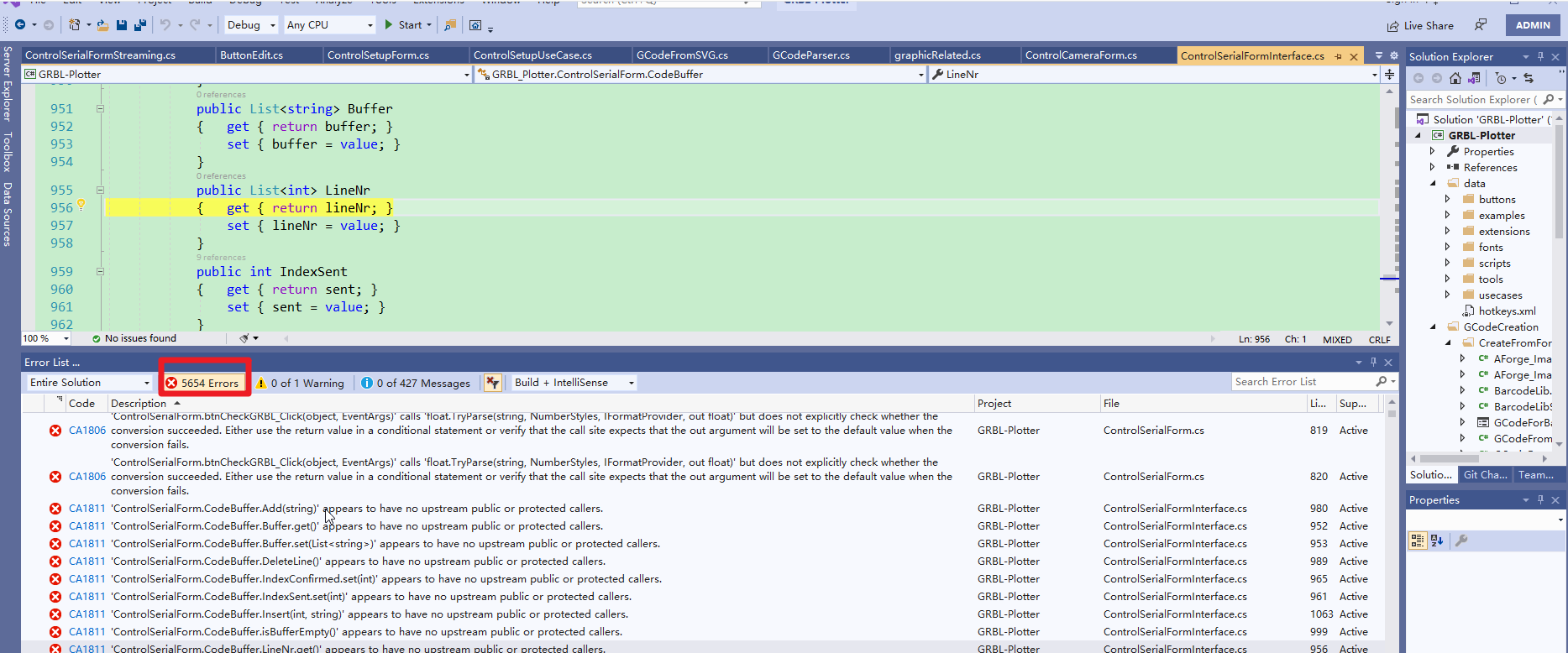Open the Debug configuration dropdown
The height and width of the screenshot is (653, 1568).
(251, 25)
